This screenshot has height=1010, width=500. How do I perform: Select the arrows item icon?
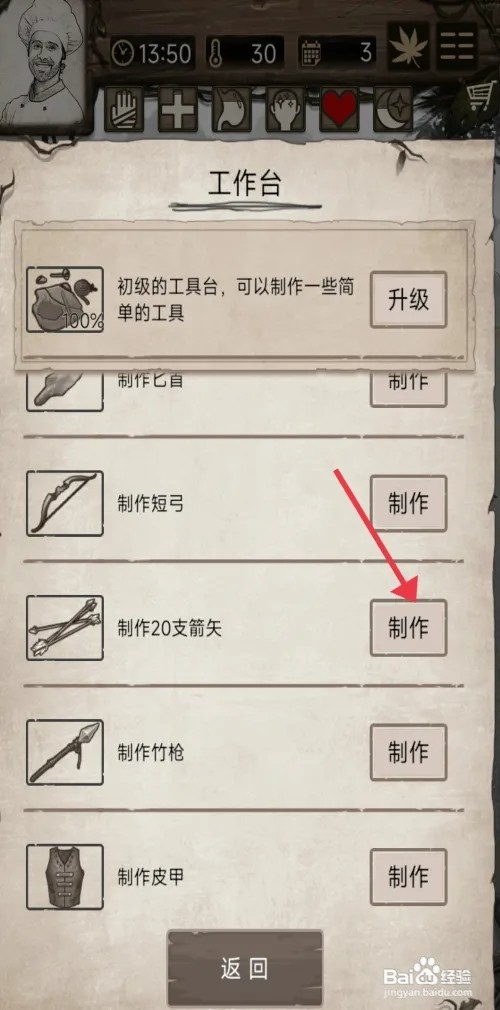coord(65,627)
